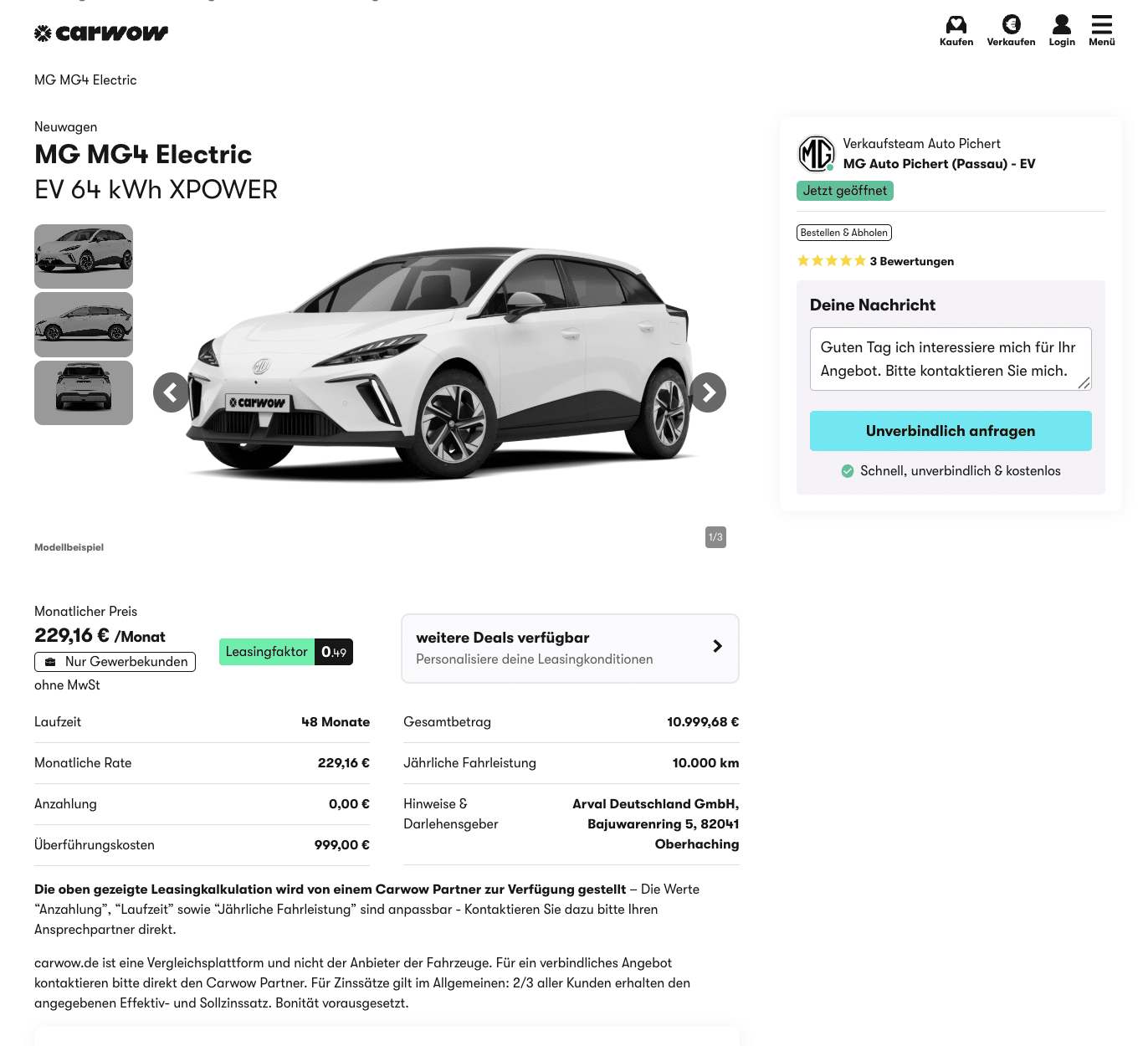Click the EV 64 kWh XPOWER heading
This screenshot has height=1046, width=1148.
156,190
